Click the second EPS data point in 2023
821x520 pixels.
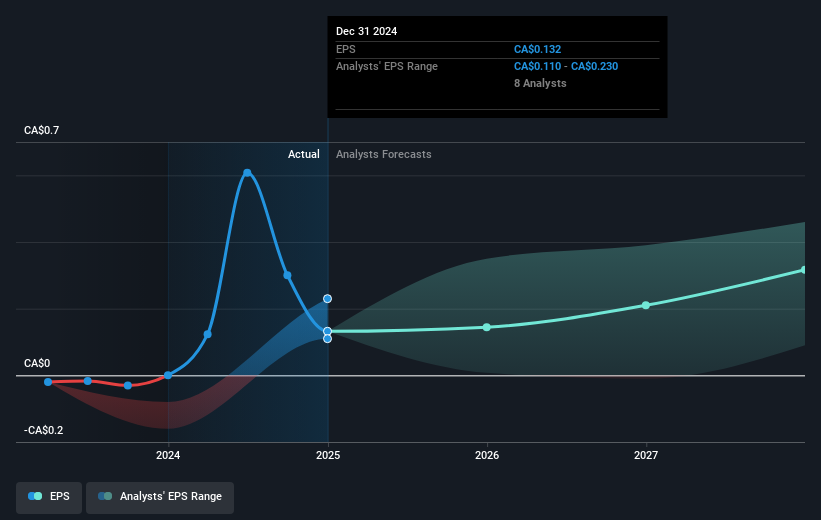tap(88, 381)
